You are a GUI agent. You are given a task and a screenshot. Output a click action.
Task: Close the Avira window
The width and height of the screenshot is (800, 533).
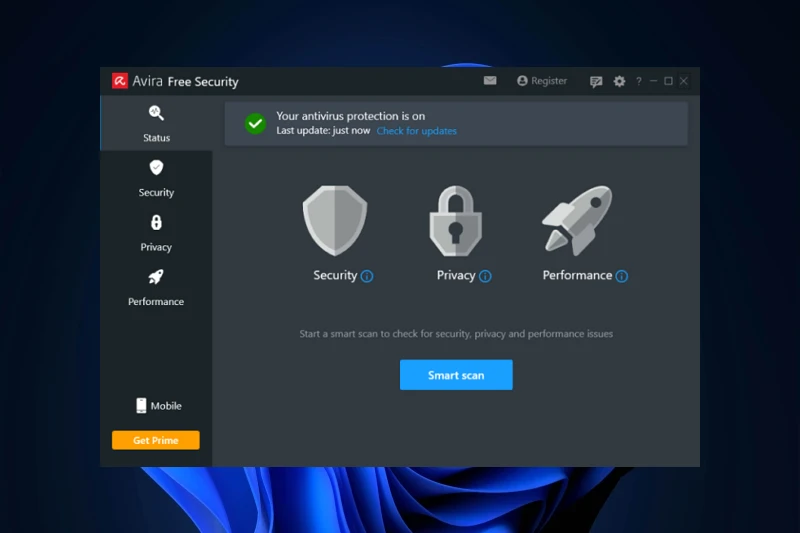pyautogui.click(x=684, y=81)
